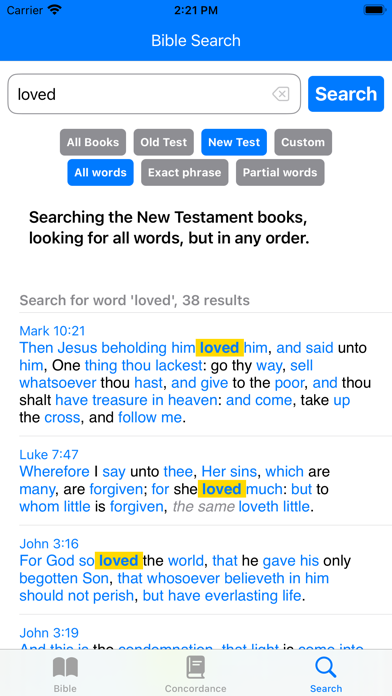
Task: Focus the search field containing 'loved'
Action: [154, 94]
